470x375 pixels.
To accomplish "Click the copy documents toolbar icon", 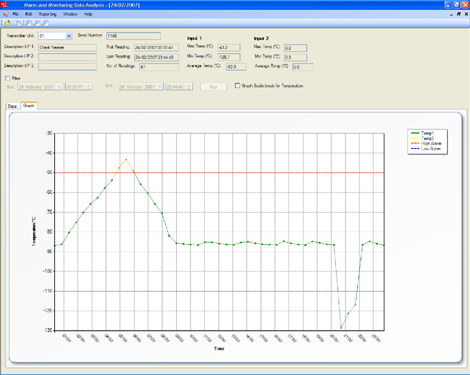I will click(18, 23).
